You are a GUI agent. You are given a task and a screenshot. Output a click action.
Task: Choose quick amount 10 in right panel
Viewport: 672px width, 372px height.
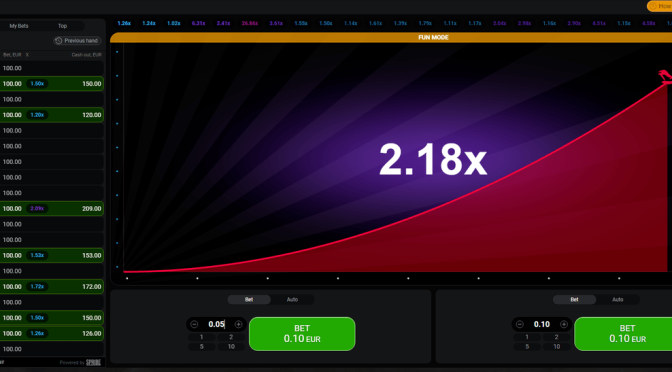[556, 347]
